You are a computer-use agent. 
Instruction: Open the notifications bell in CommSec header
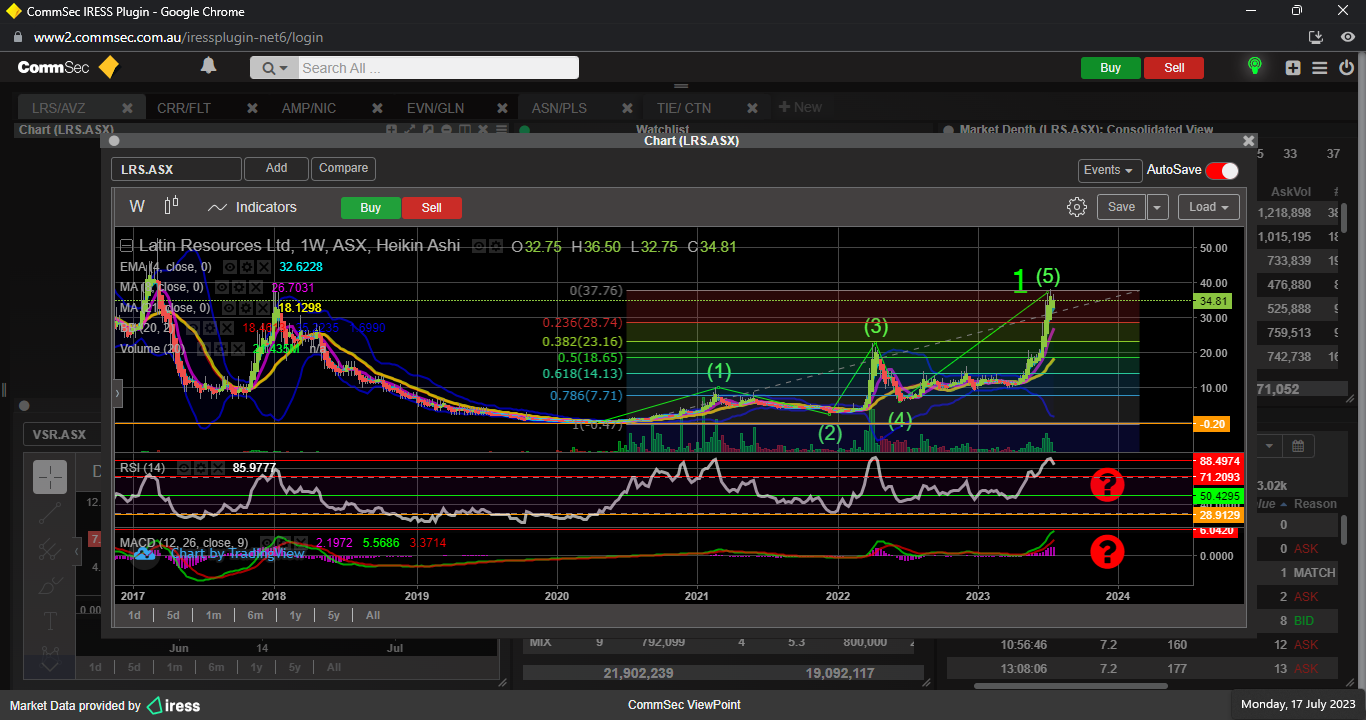[208, 66]
